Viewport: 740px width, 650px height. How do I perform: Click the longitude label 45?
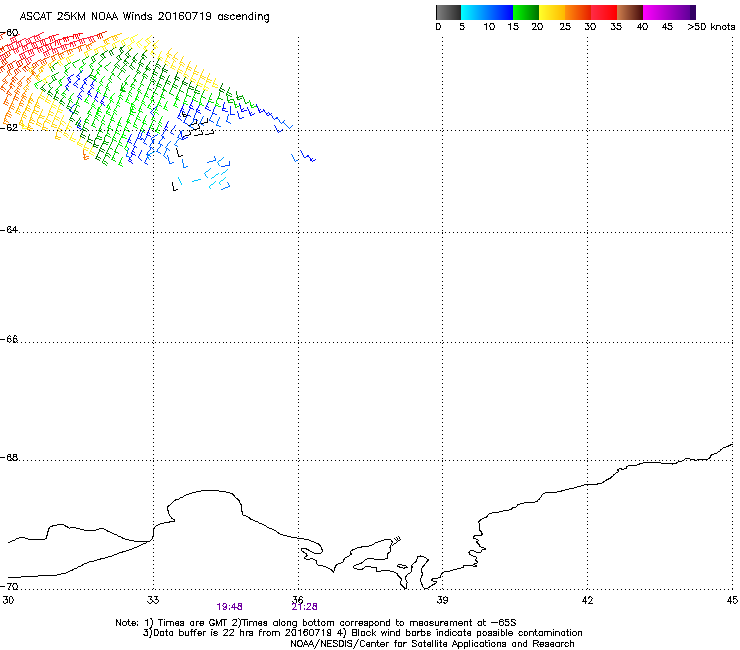tap(732, 600)
